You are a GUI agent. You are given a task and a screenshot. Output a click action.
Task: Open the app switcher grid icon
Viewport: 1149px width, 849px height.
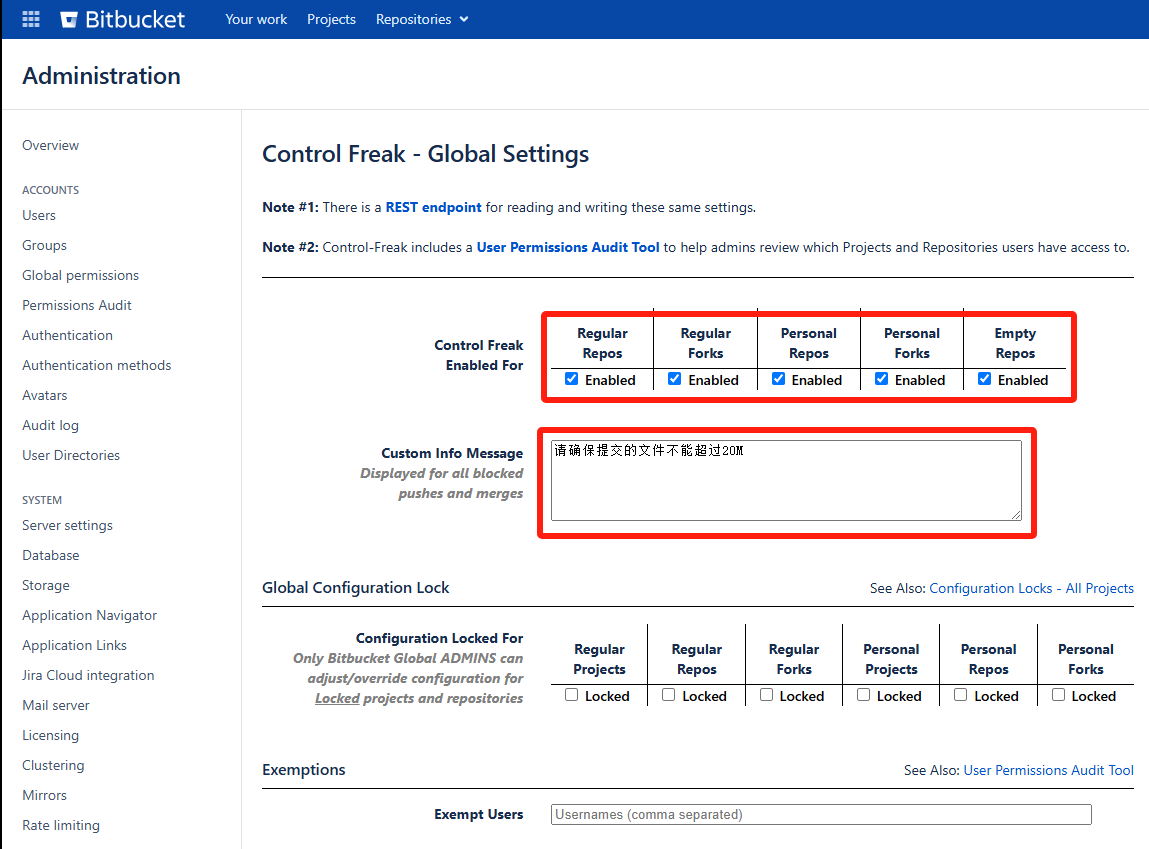(x=31, y=19)
